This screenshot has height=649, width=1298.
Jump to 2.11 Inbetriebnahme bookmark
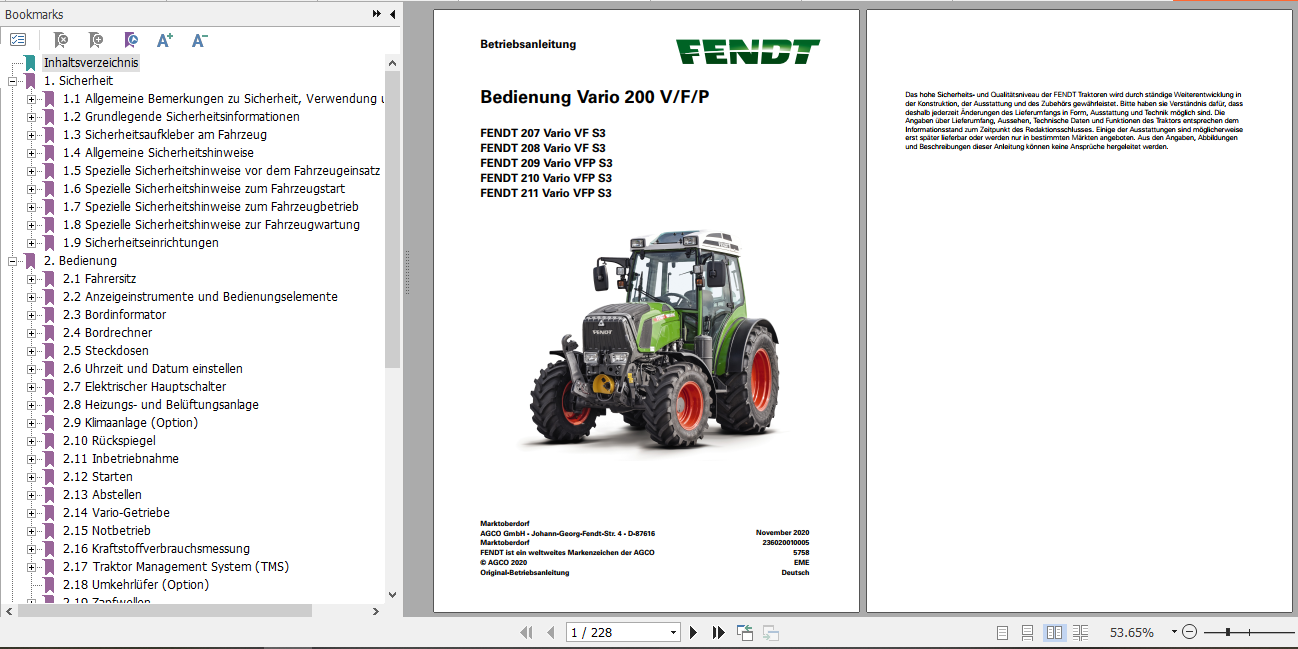120,459
